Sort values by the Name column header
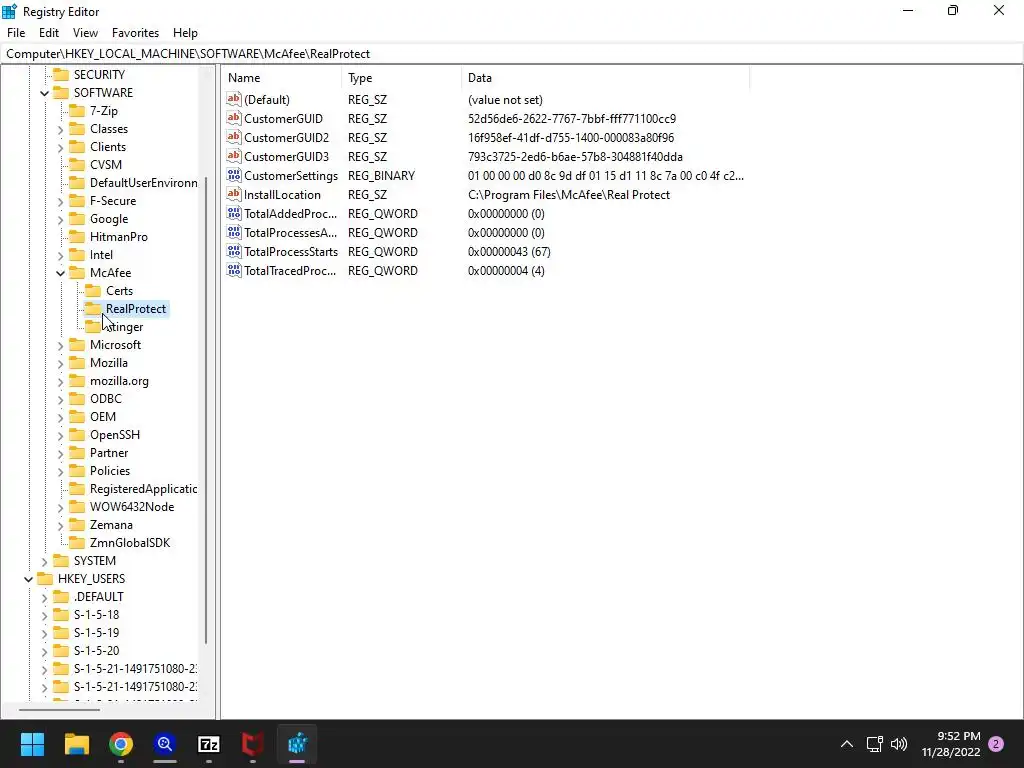 coord(282,78)
